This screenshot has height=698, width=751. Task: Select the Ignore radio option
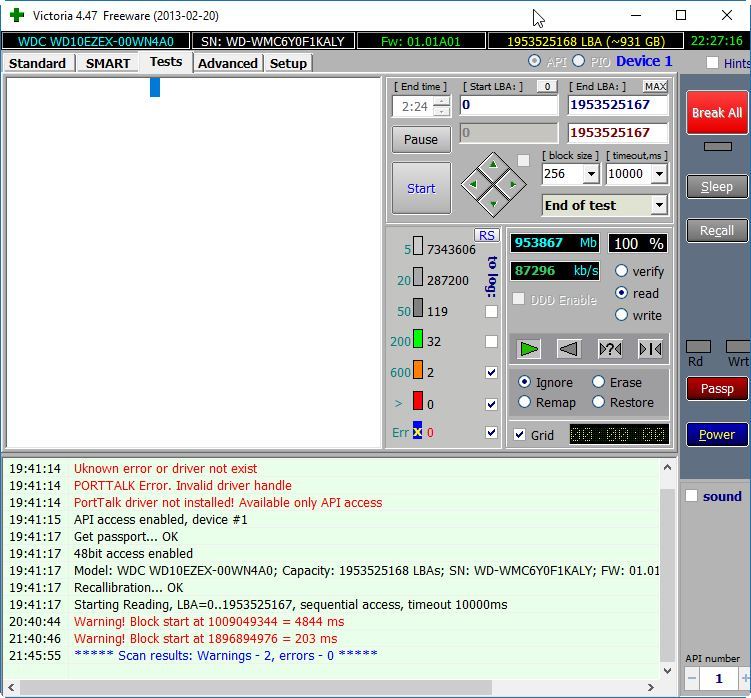point(524,382)
